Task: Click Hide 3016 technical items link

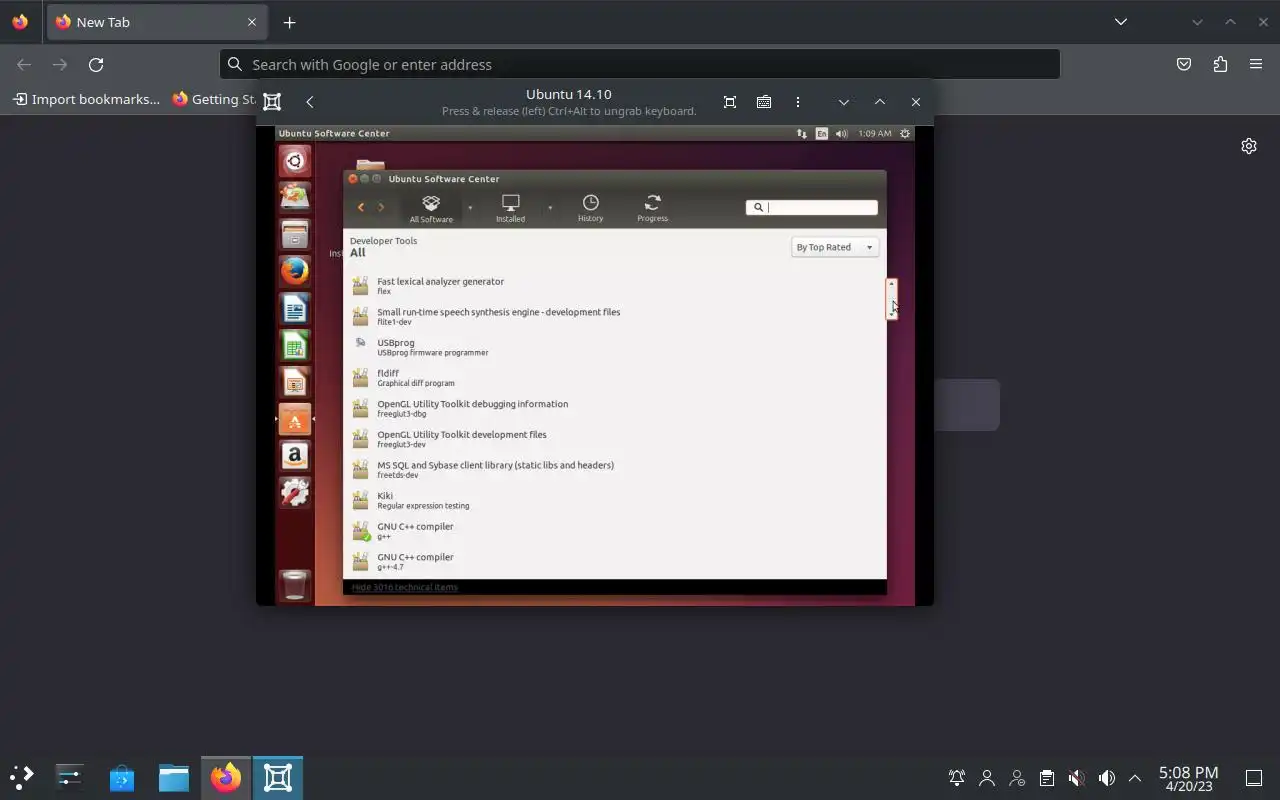Action: [404, 587]
